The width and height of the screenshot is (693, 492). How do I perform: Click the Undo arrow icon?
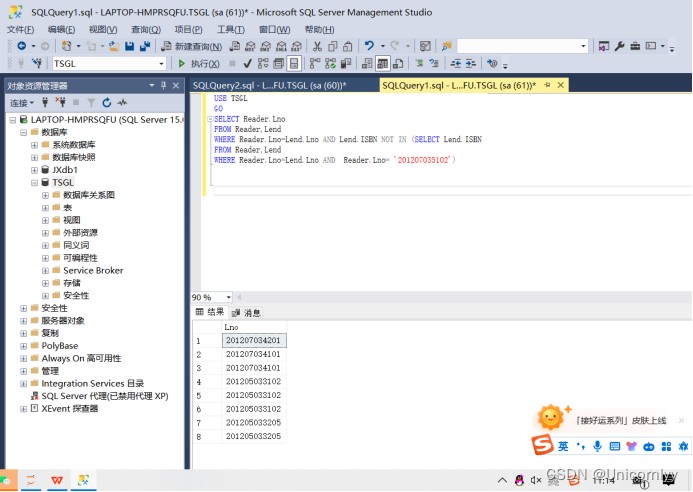pyautogui.click(x=369, y=46)
